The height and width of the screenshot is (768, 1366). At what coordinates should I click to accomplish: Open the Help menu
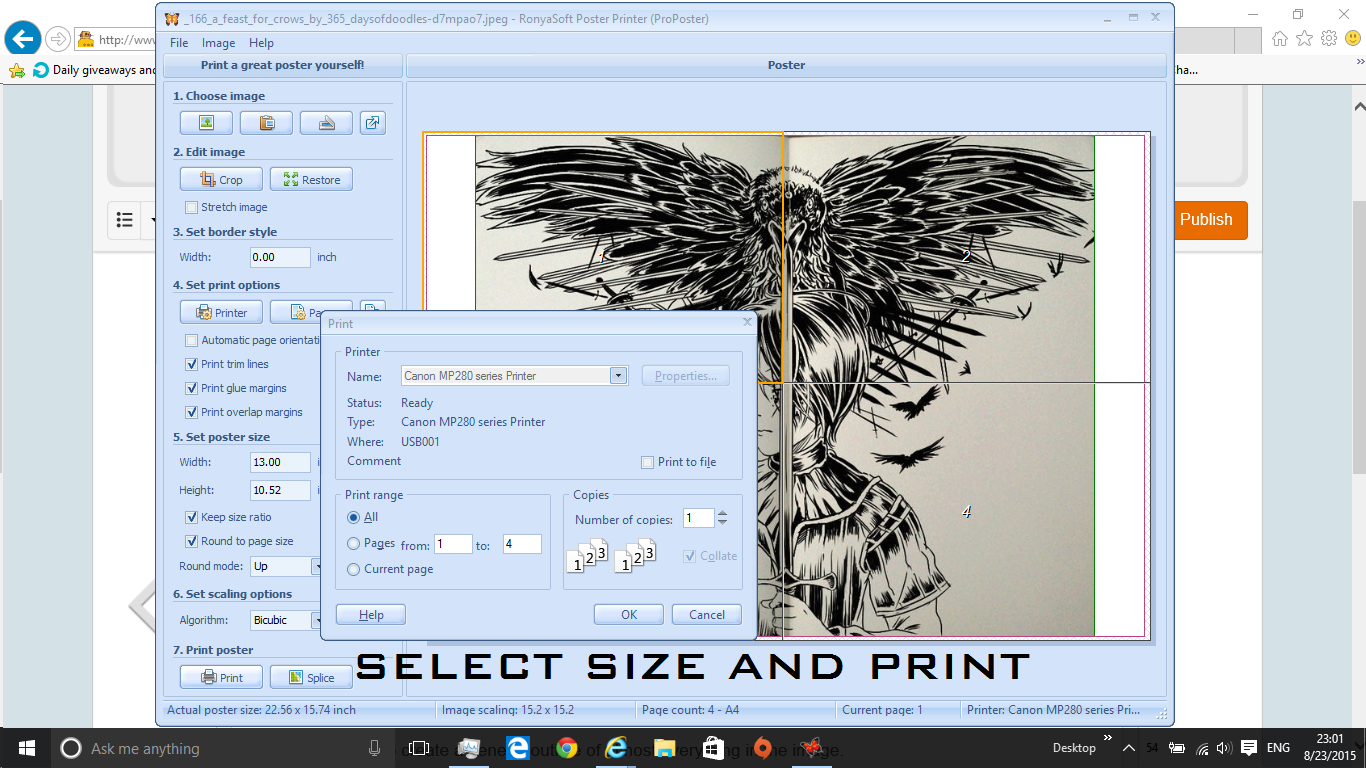pos(261,43)
